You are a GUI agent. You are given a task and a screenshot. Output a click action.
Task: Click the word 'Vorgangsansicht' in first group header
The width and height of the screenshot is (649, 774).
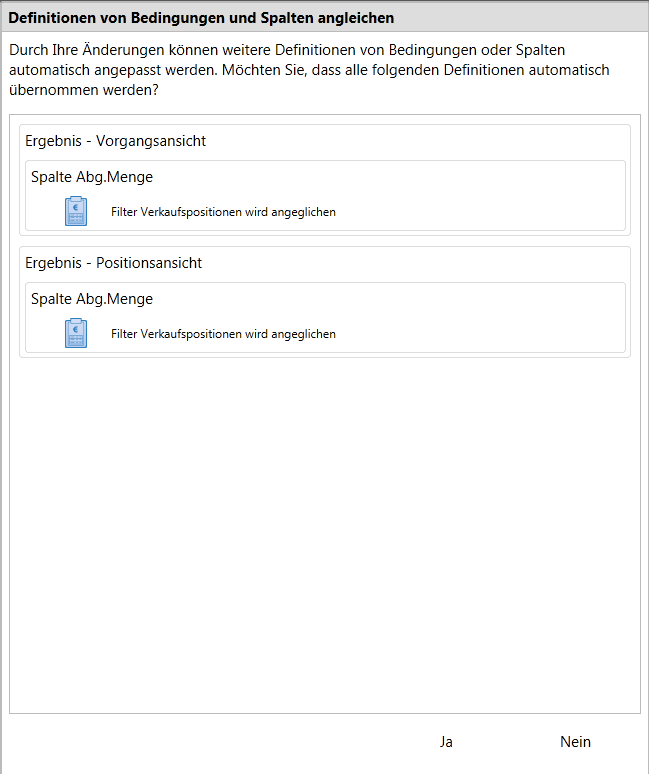pos(151,141)
